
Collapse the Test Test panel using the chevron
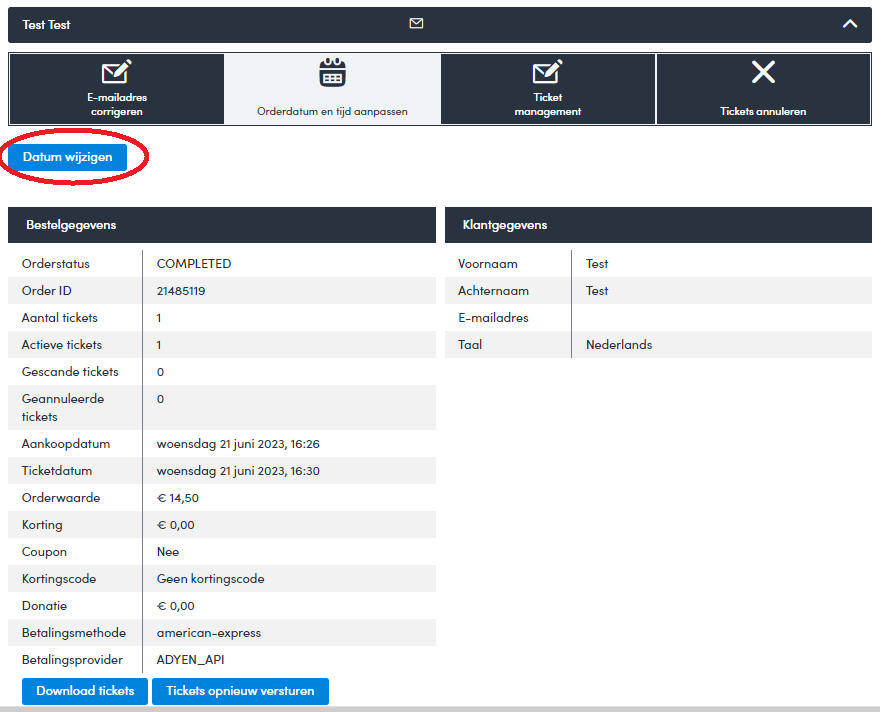tap(850, 24)
